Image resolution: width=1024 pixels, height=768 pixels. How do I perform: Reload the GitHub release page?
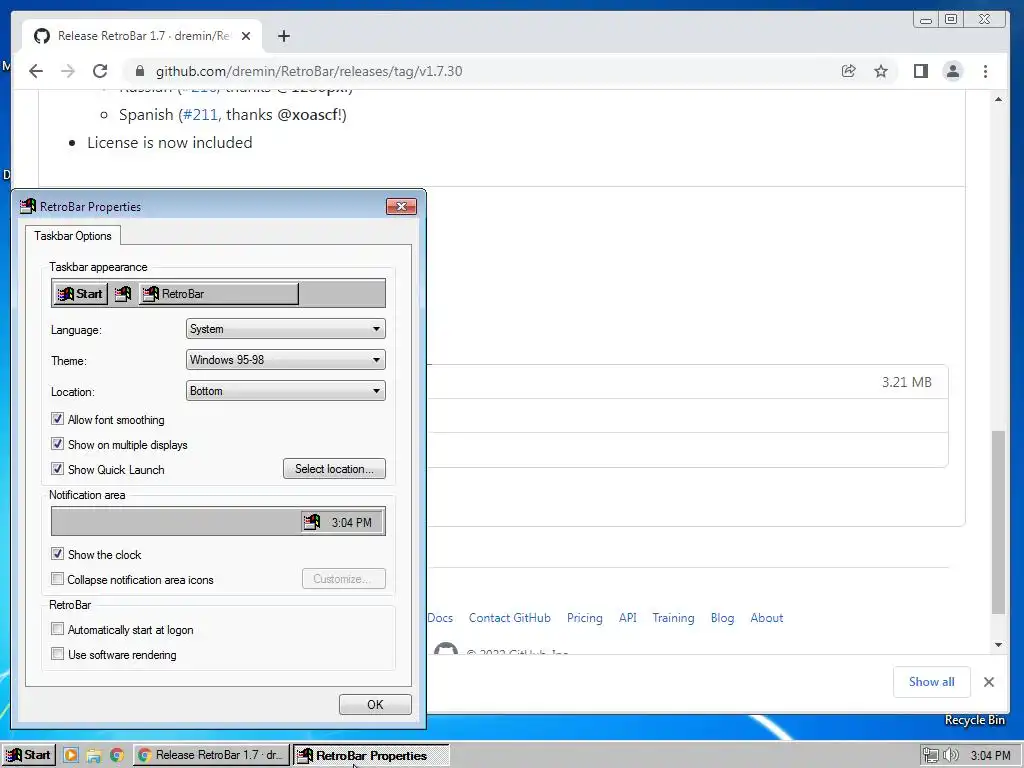[x=100, y=71]
